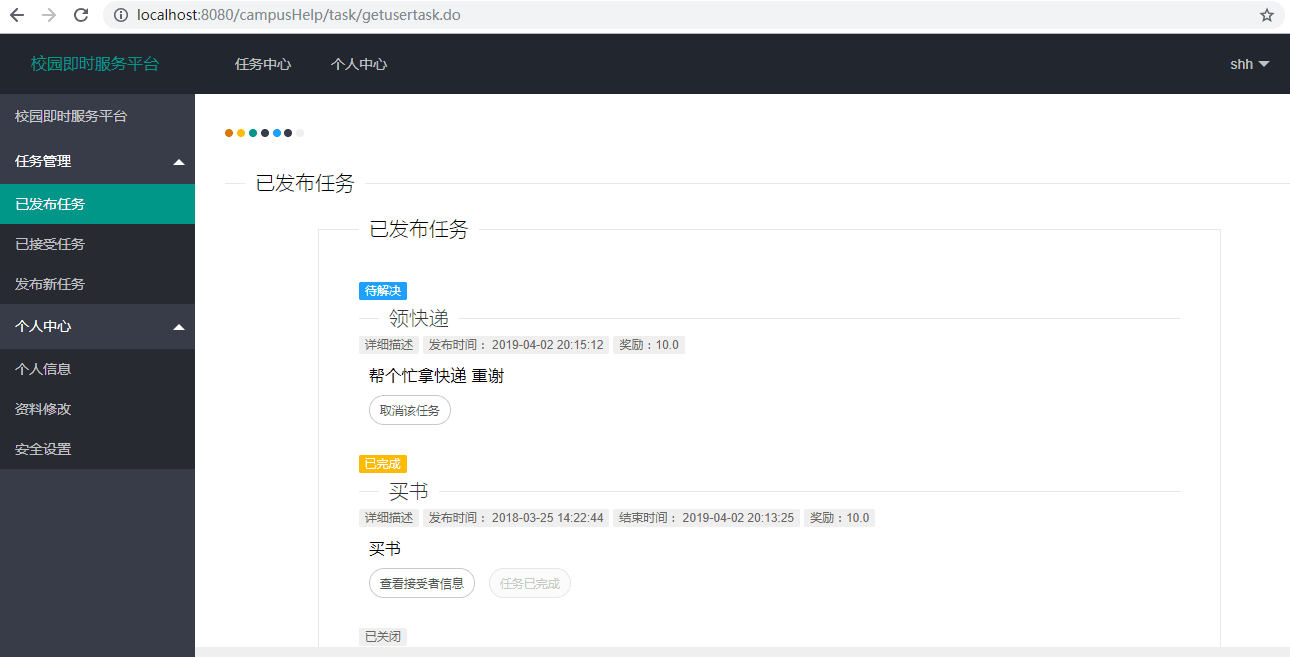Screen dimensions: 1290x657
Task: Click the 取消该任务 button
Action: coord(410,410)
